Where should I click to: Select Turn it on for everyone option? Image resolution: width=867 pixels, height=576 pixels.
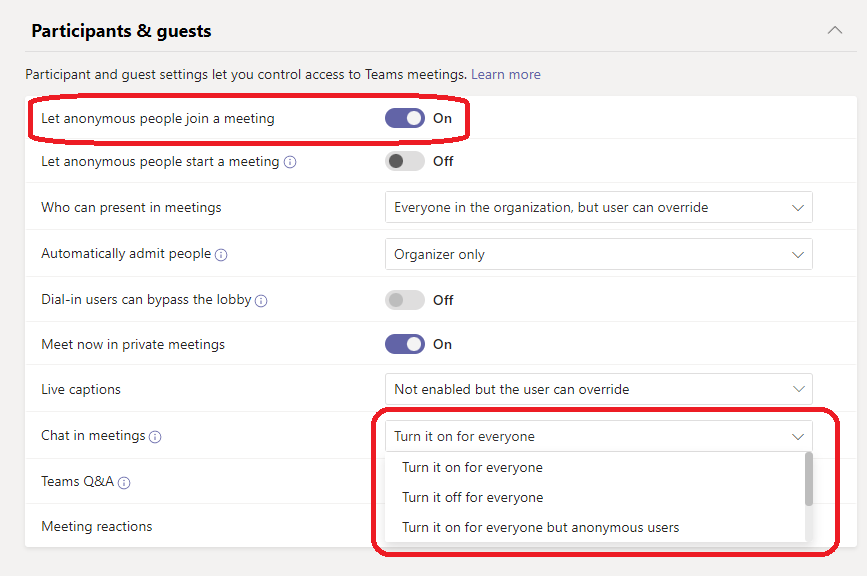pos(472,467)
